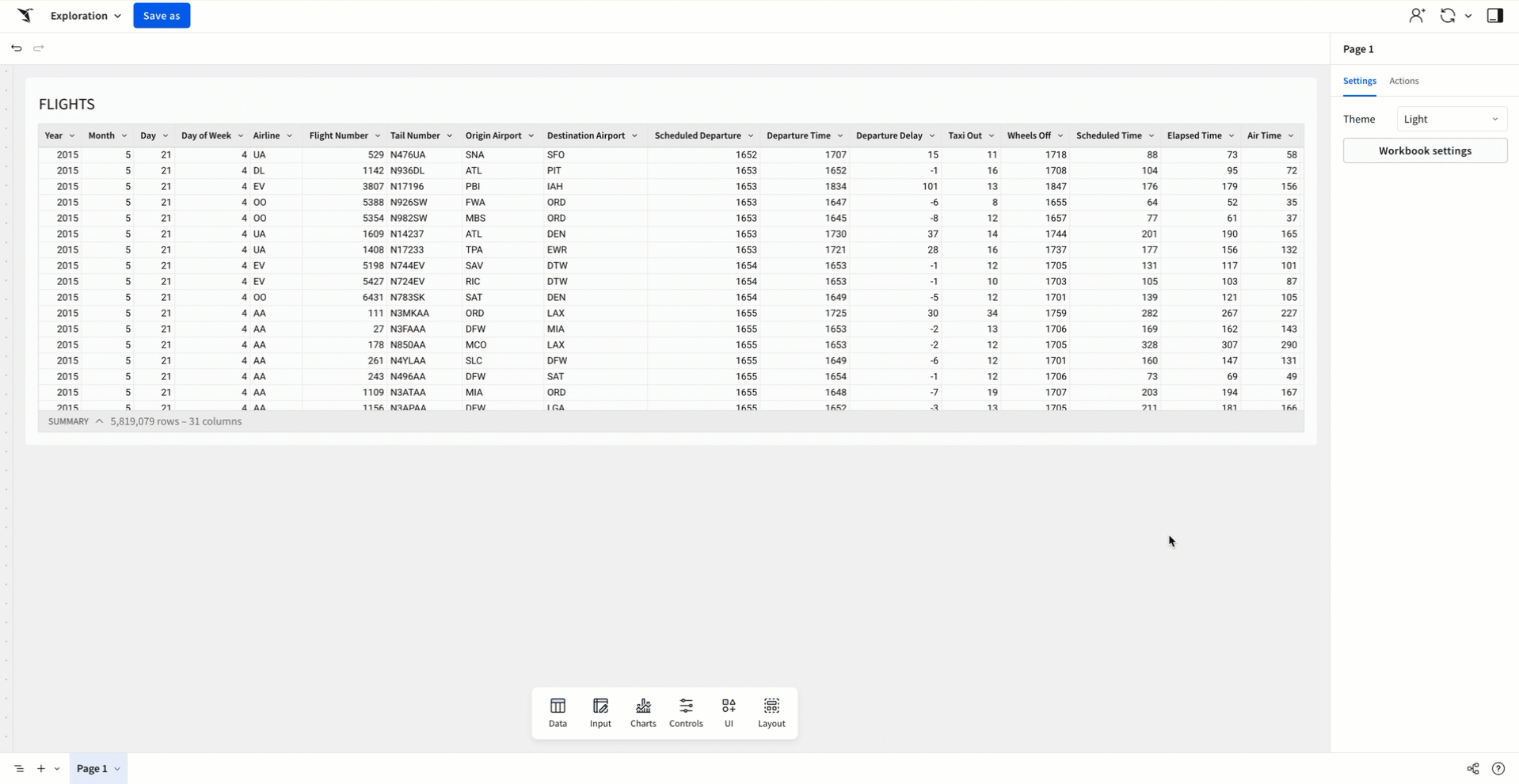Viewport: 1519px width, 784px height.
Task: Click the refresh data icon
Action: click(1447, 16)
